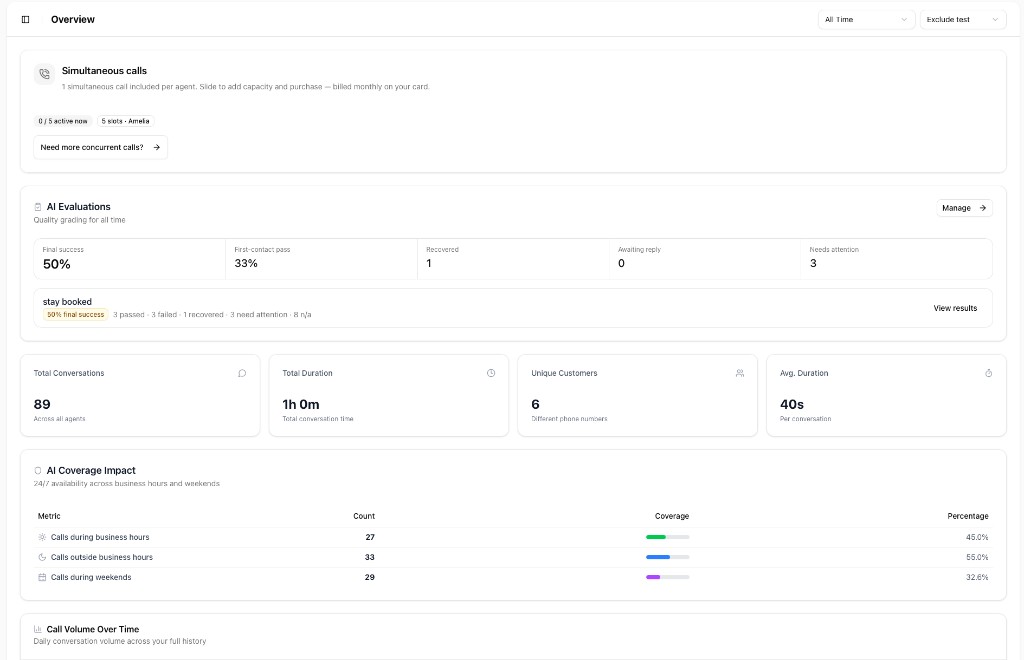Screen dimensions: 1024x660
Task: Click the calendar icon for weekend calls row
Action: point(42,577)
